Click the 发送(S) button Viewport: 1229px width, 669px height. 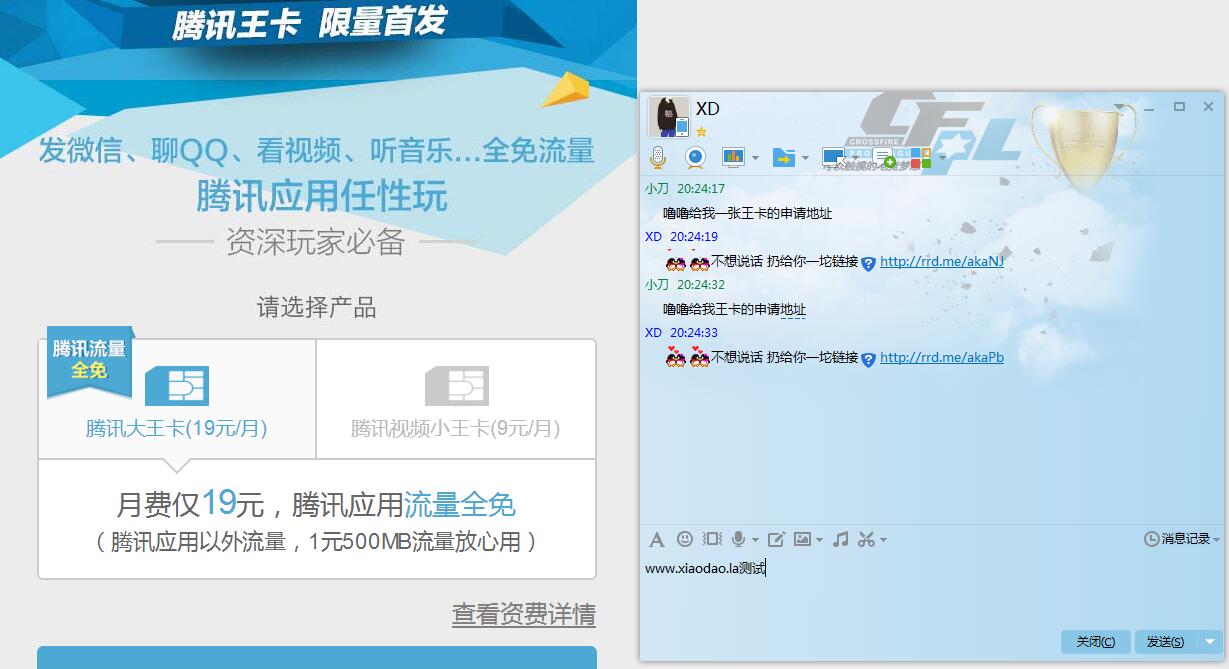[1166, 642]
